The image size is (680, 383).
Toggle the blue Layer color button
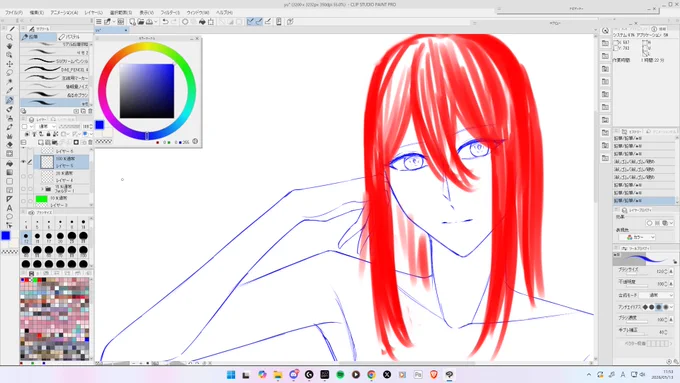(x=85, y=134)
